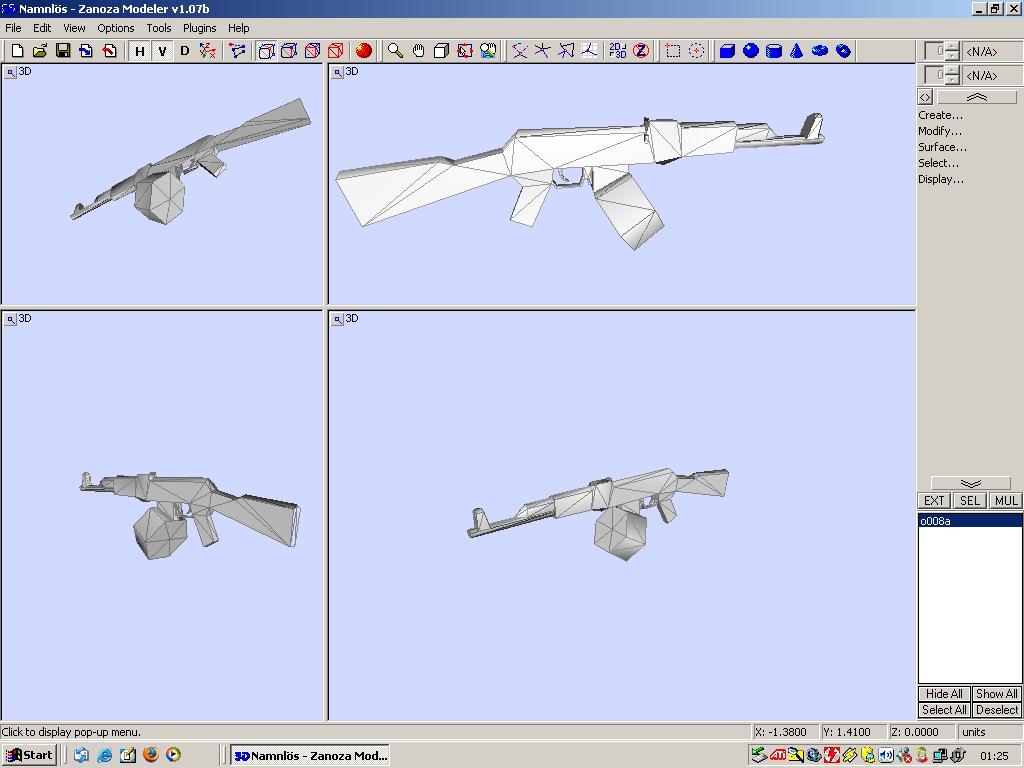Click the blue torus primitive icon
Screen dimensions: 1024x768
pyautogui.click(x=820, y=51)
